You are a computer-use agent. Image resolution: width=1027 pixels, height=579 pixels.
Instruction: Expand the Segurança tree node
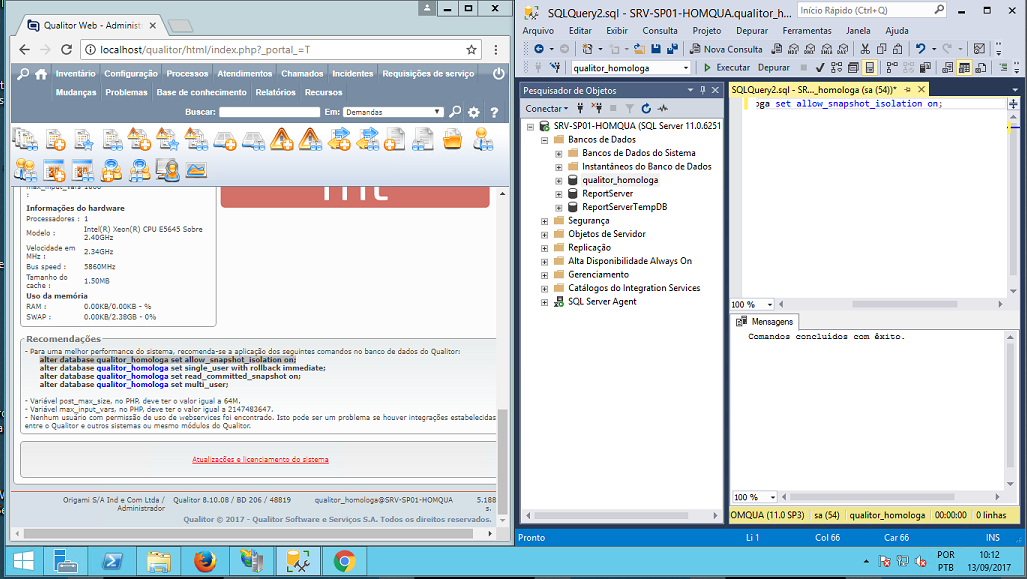coord(544,221)
